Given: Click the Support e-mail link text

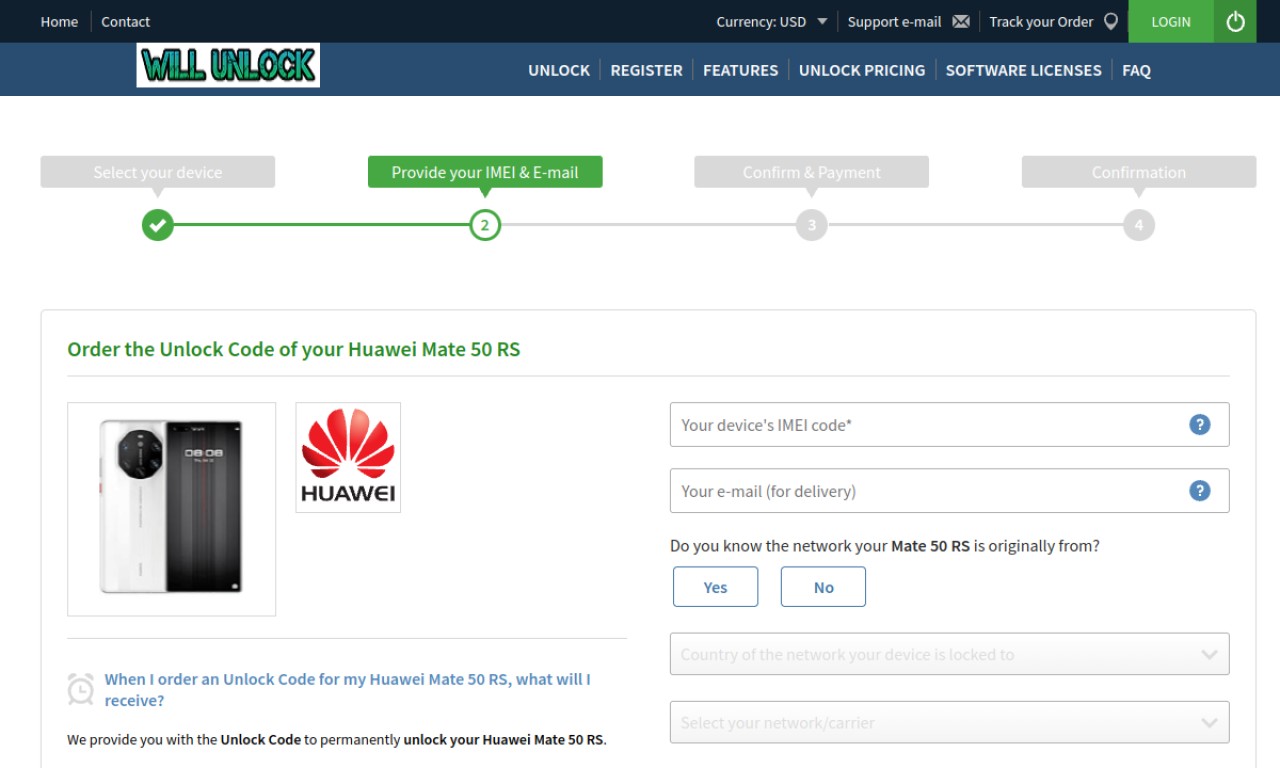Looking at the screenshot, I should (x=894, y=21).
